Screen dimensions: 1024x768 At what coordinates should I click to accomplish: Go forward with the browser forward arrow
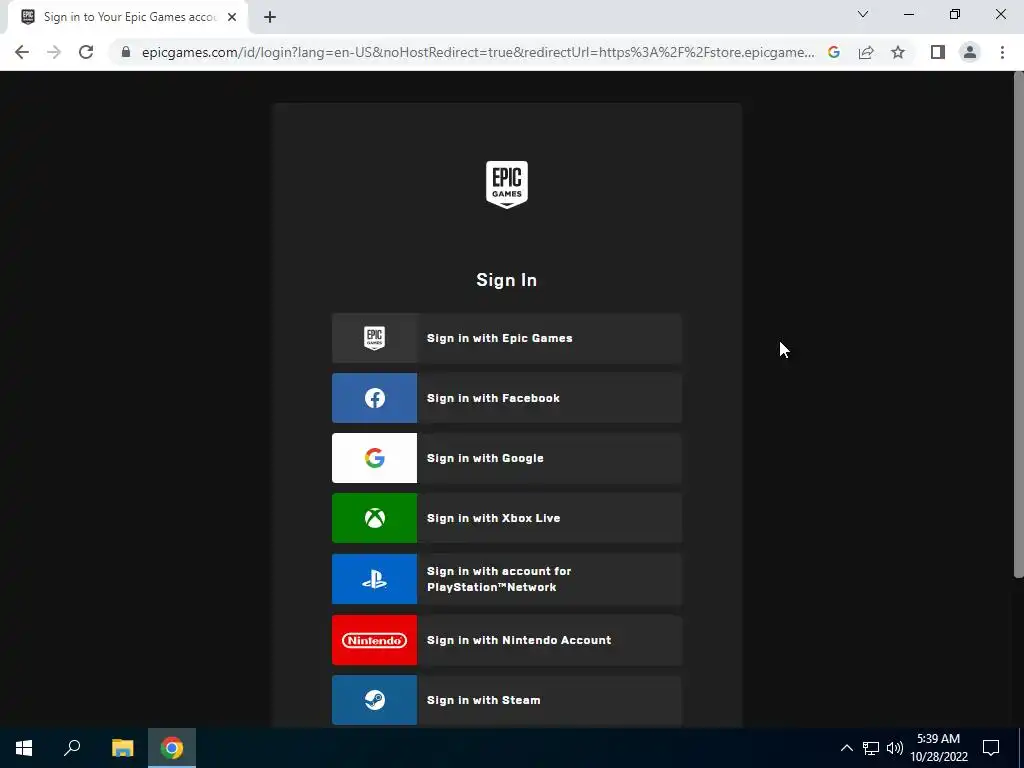[x=54, y=52]
